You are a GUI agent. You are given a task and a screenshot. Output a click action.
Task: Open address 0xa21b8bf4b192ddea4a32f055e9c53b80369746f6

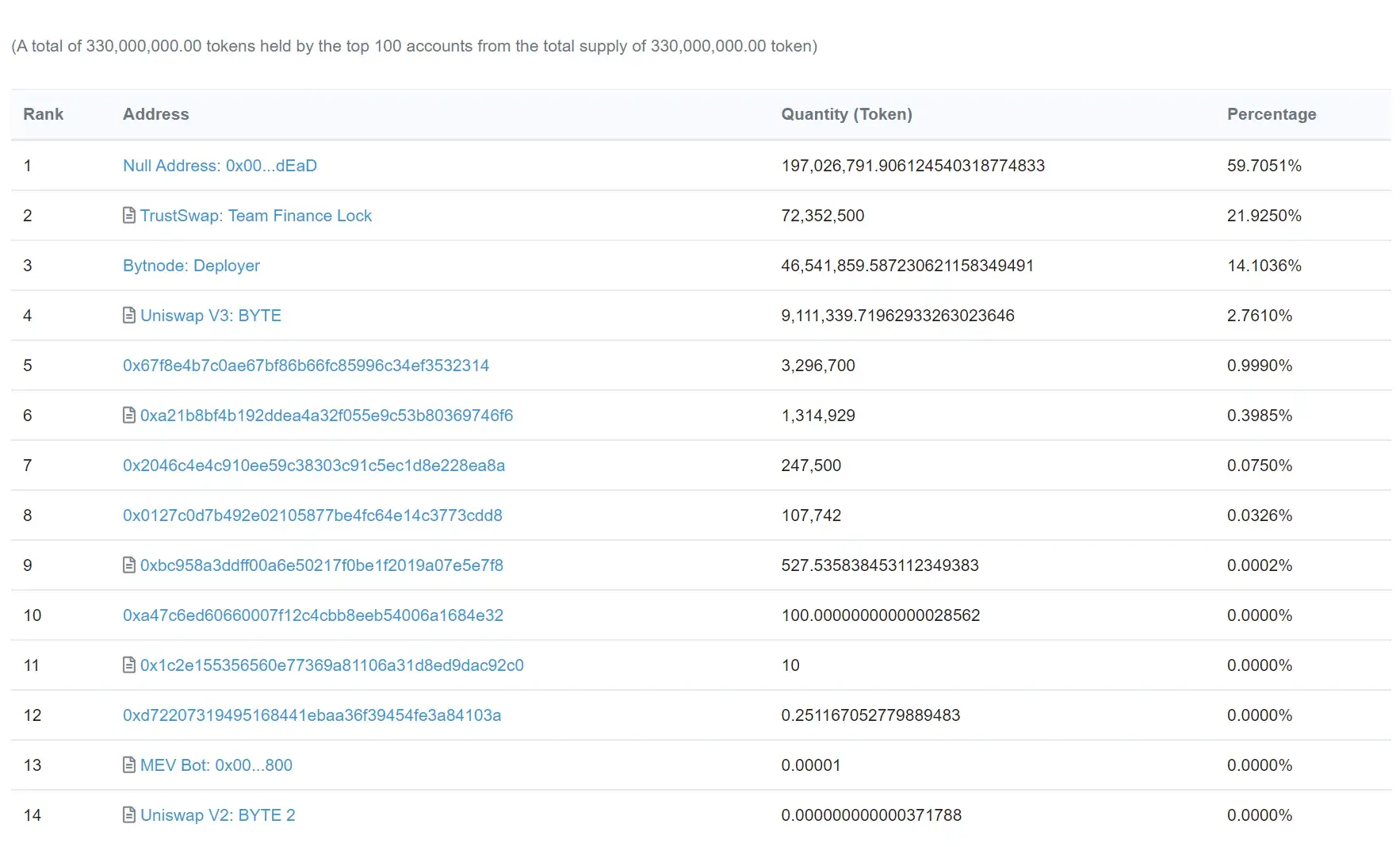pyautogui.click(x=327, y=416)
